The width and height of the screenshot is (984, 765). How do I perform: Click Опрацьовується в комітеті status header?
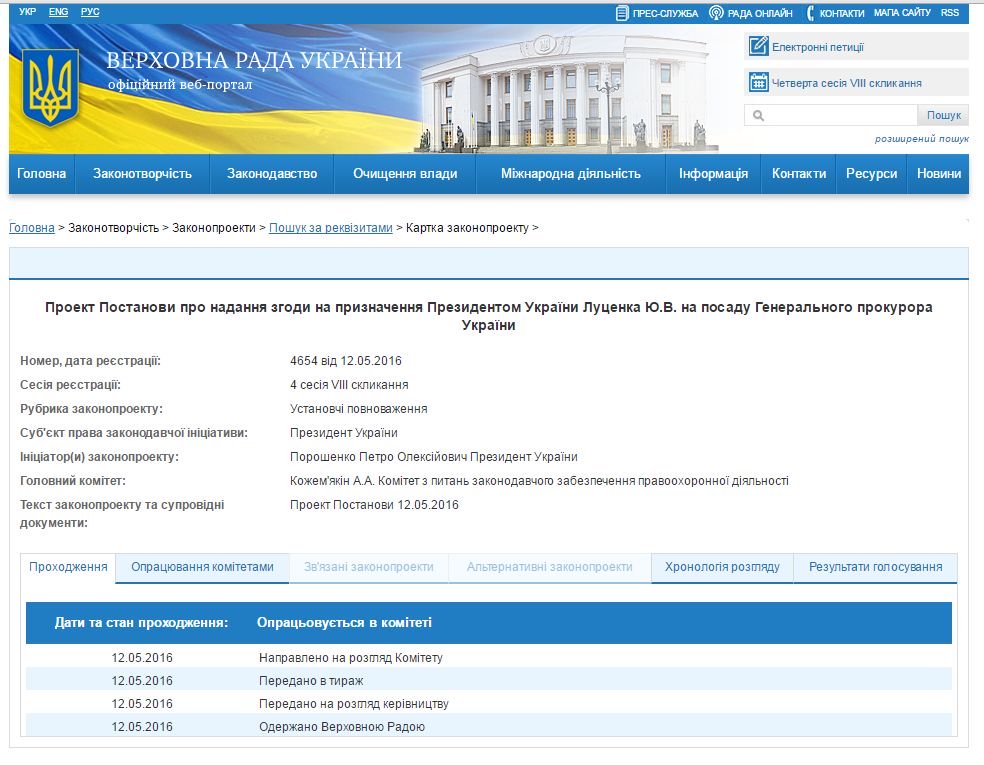point(344,623)
